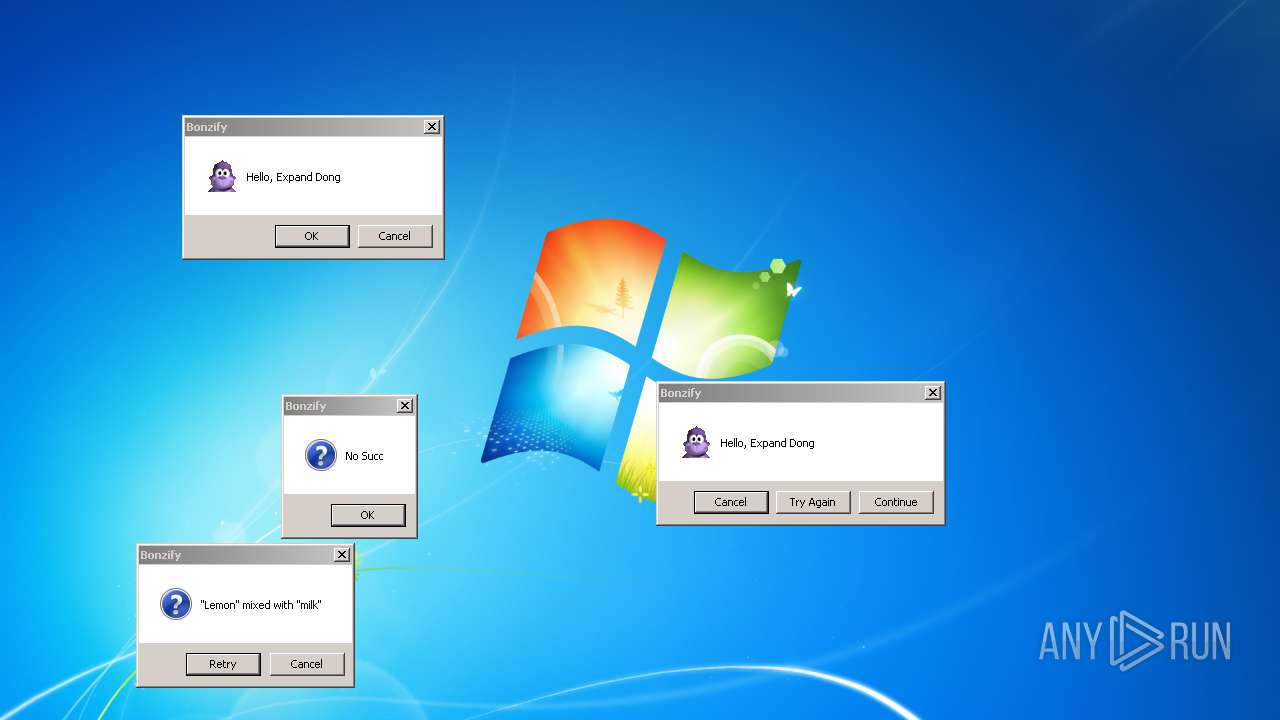
Task: Click the Continue button
Action: pos(896,502)
